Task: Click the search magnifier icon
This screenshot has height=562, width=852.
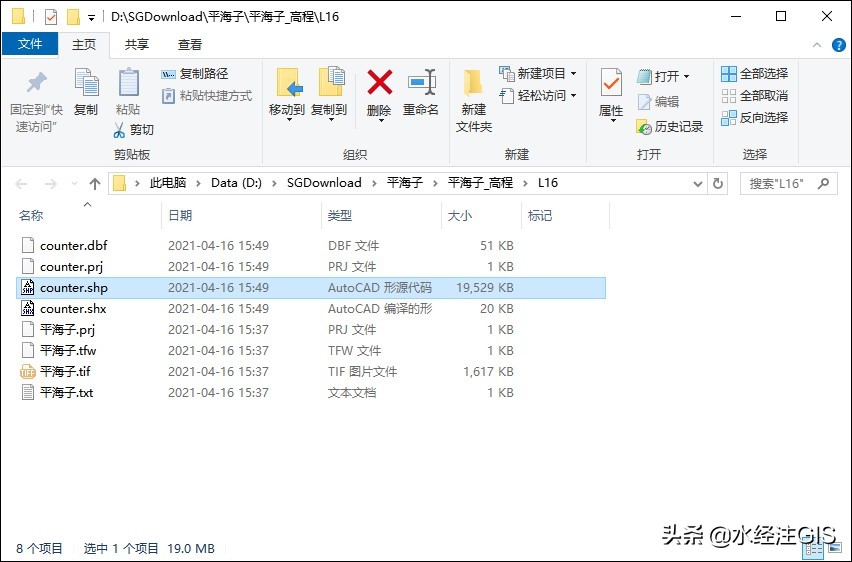Action: coord(824,184)
